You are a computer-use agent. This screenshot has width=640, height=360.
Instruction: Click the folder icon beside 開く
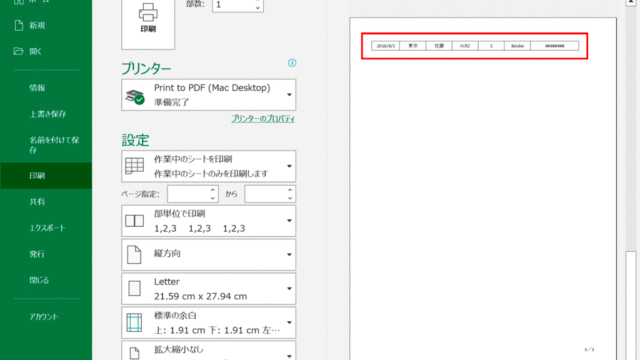(x=18, y=51)
